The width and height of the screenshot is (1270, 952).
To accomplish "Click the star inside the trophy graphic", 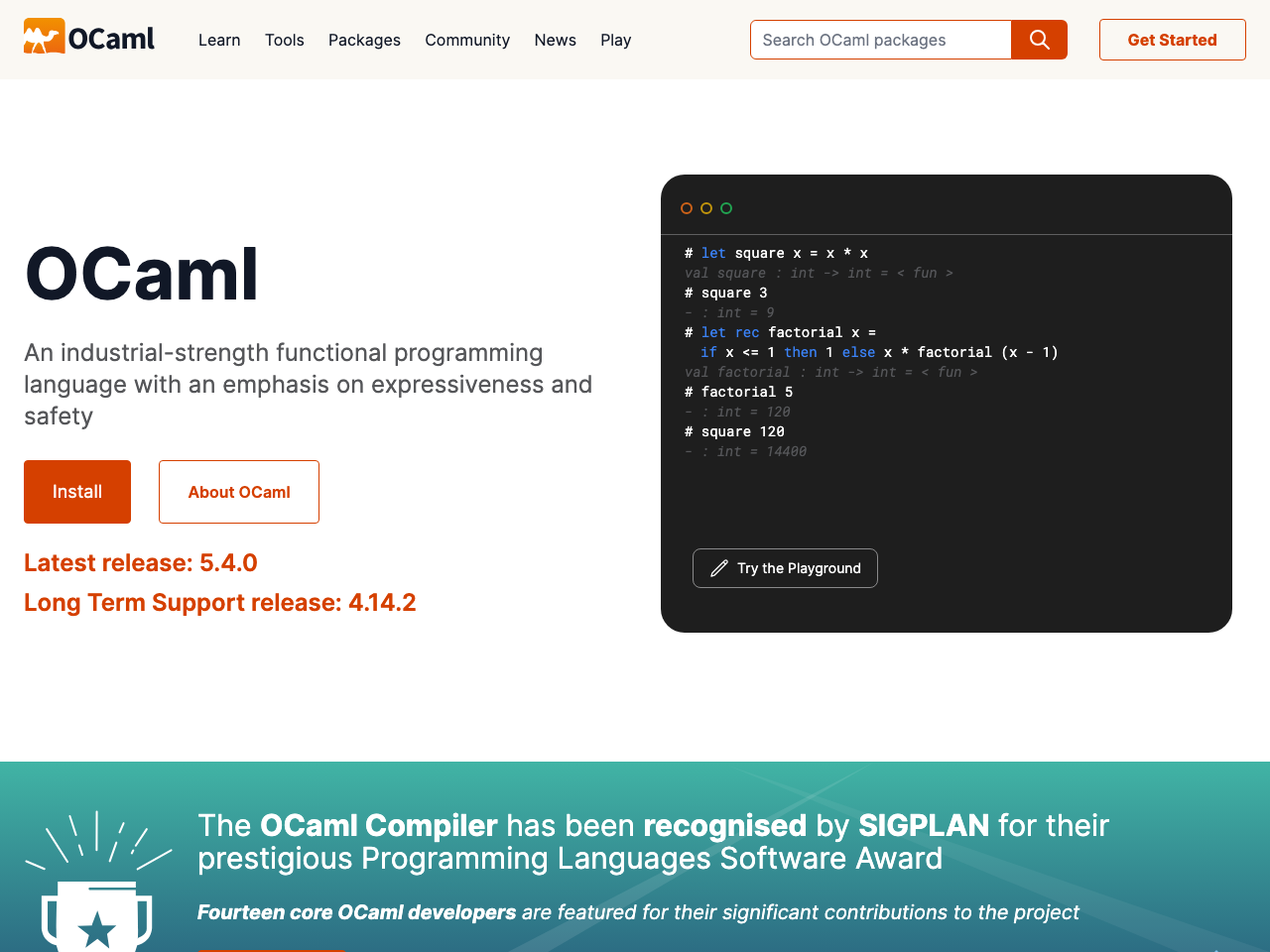I will pos(97,930).
